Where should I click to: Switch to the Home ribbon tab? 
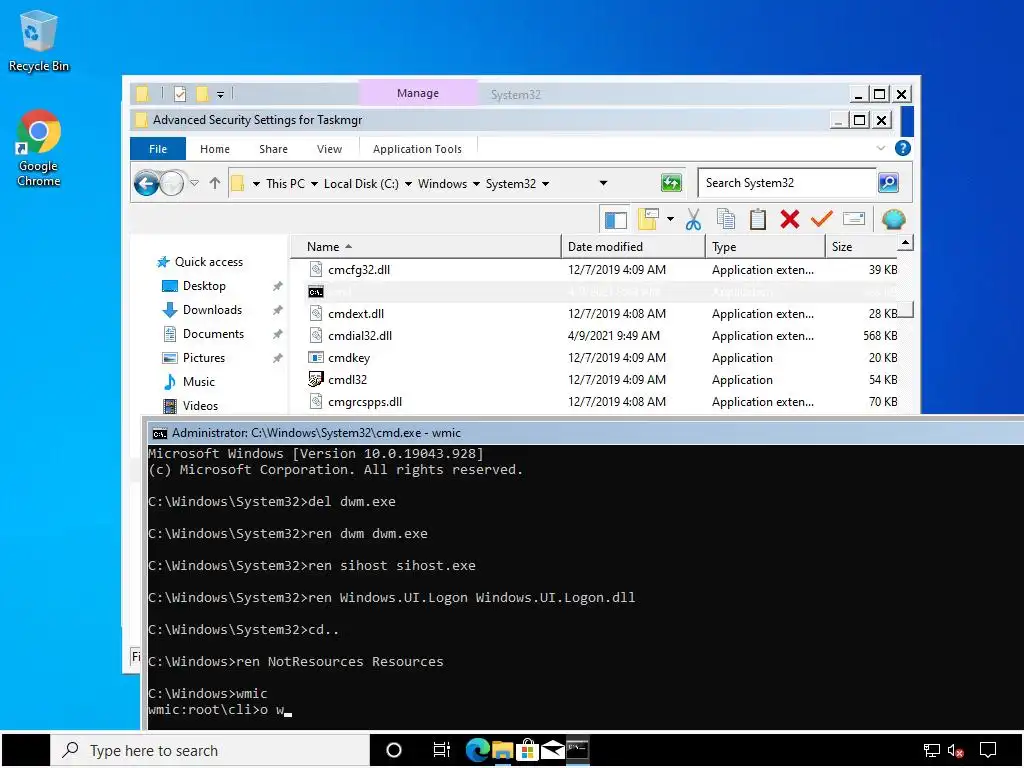tap(215, 149)
